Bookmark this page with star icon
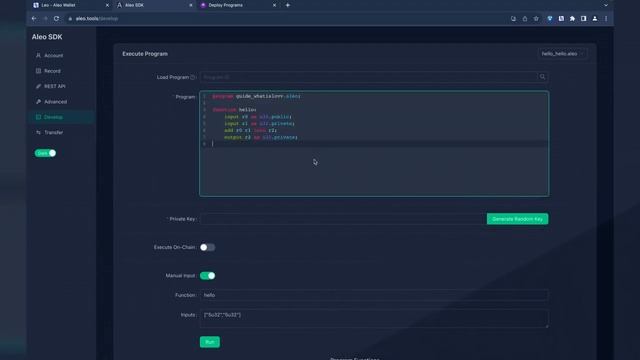 click(536, 19)
